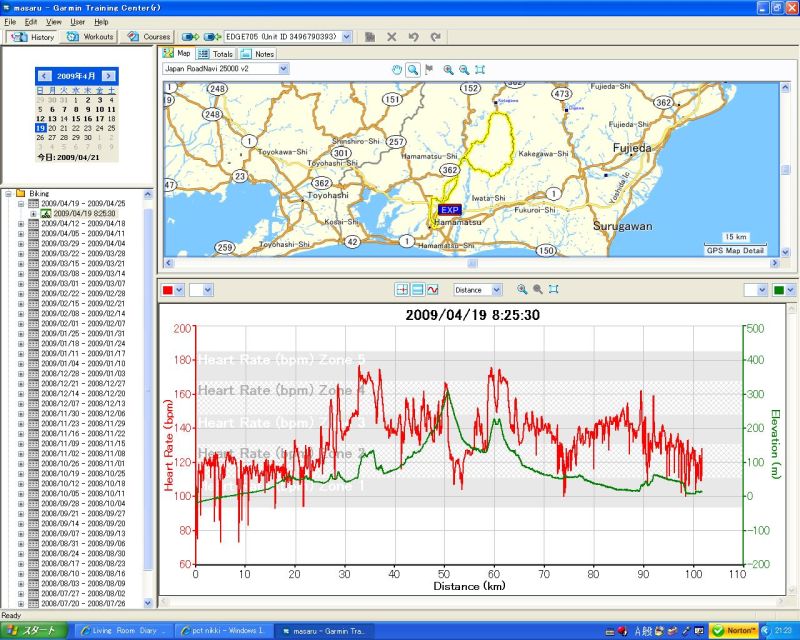Zoom out on the map
The height and width of the screenshot is (640, 800).
464,69
